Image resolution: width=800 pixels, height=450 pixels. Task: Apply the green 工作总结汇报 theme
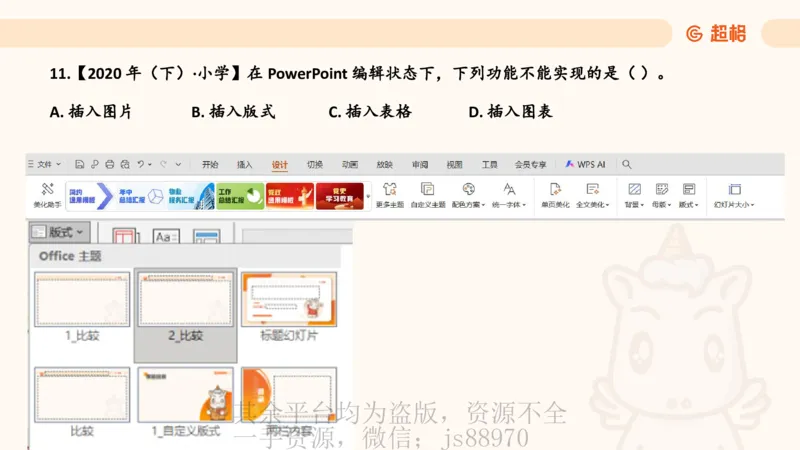tap(240, 196)
